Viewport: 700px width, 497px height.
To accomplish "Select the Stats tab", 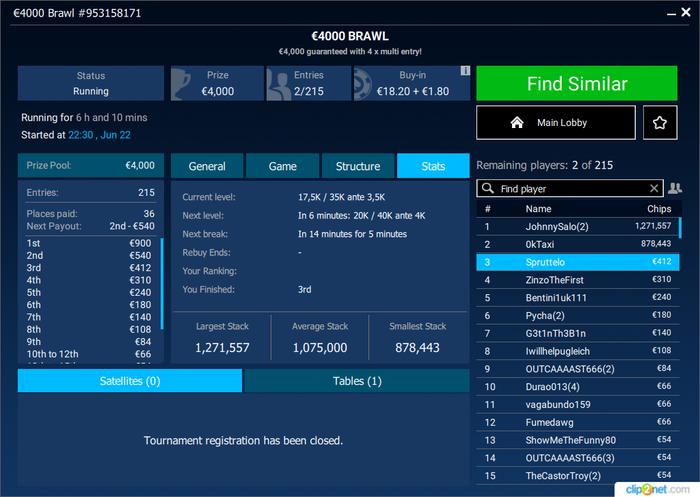I will 433,166.
